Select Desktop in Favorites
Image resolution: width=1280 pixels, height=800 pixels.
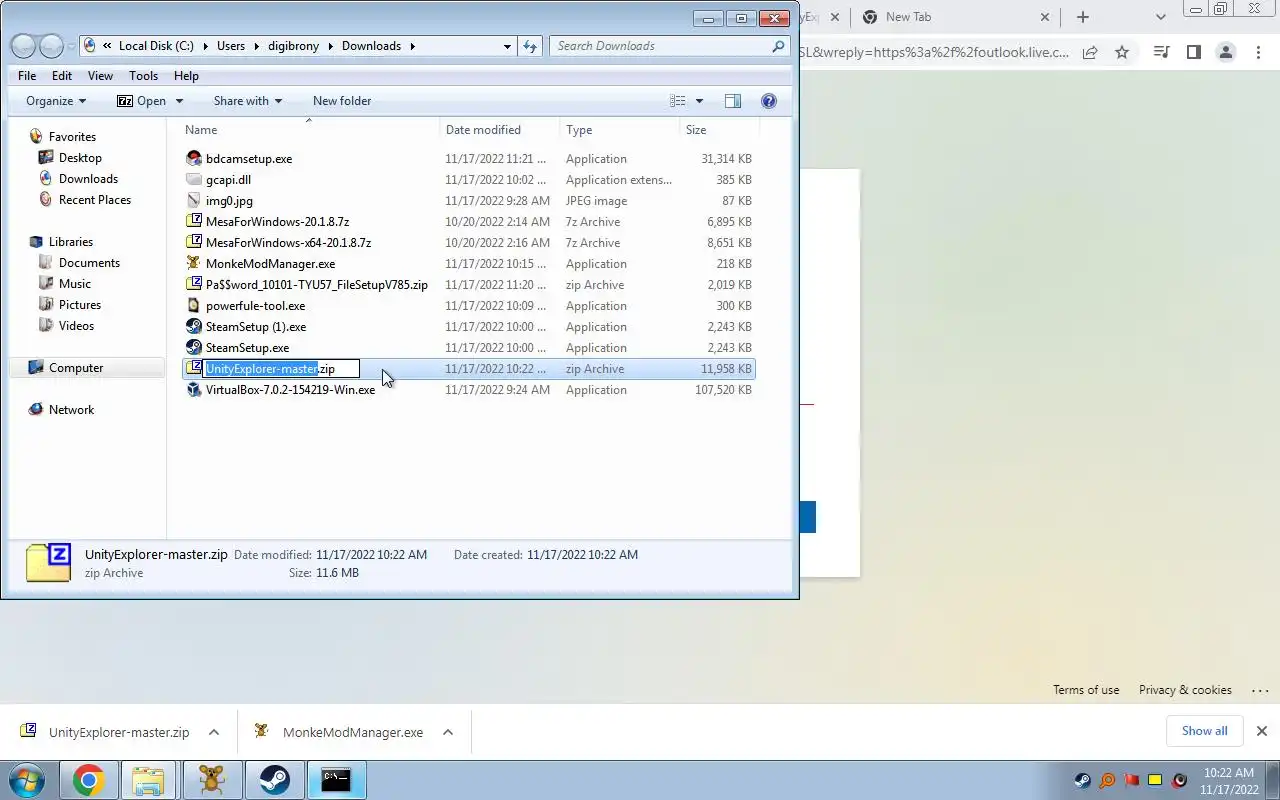pyautogui.click(x=80, y=158)
